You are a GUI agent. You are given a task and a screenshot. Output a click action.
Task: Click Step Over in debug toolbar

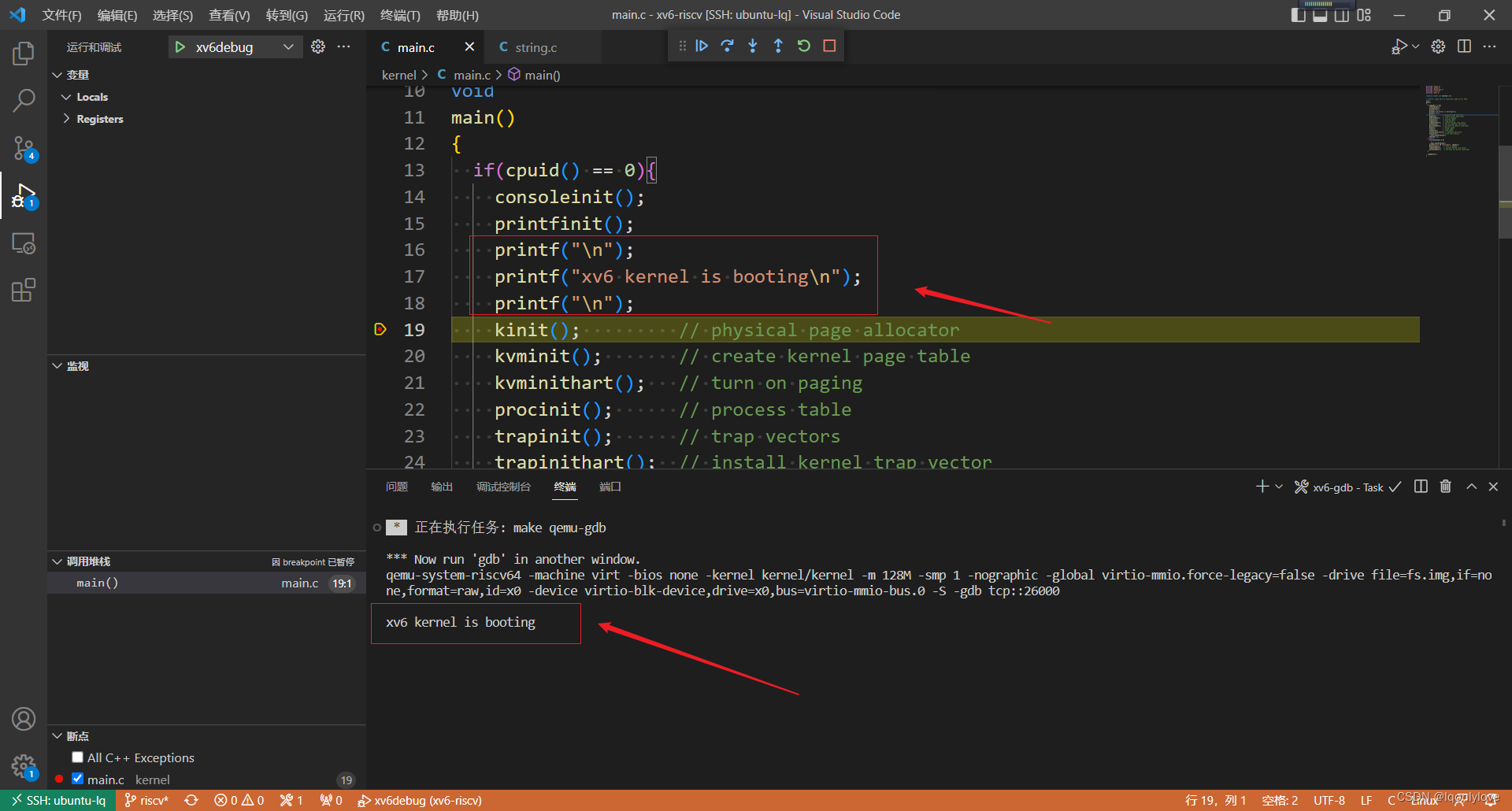click(727, 46)
